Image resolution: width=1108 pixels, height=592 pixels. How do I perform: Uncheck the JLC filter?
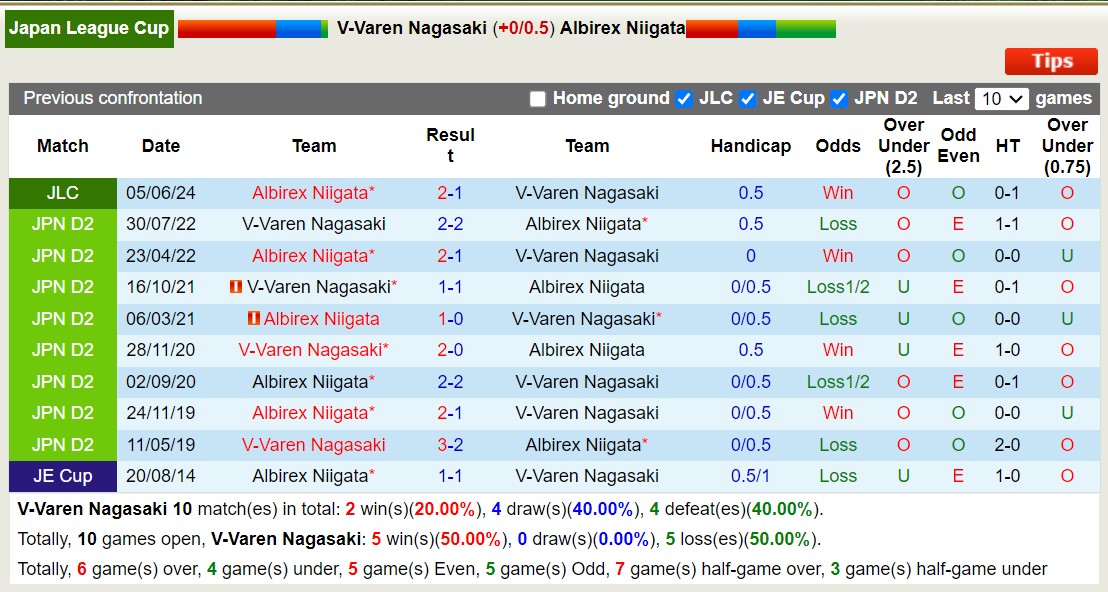pyautogui.click(x=684, y=98)
